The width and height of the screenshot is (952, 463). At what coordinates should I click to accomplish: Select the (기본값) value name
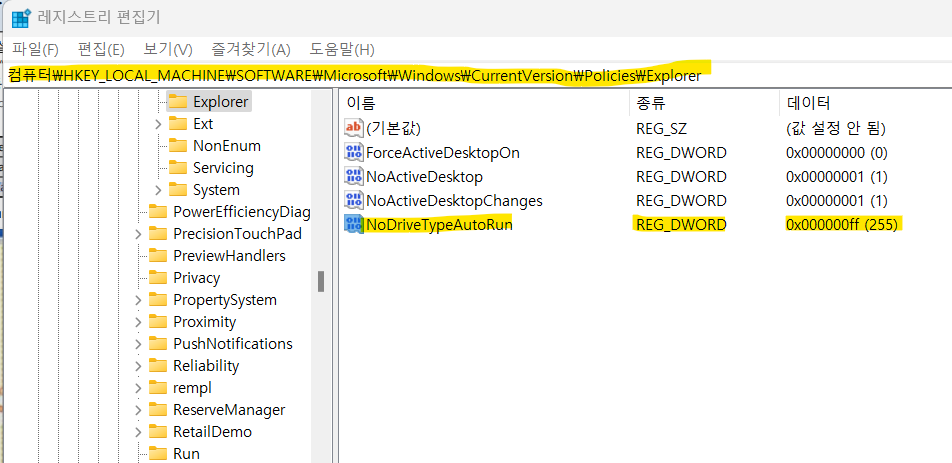(x=393, y=128)
